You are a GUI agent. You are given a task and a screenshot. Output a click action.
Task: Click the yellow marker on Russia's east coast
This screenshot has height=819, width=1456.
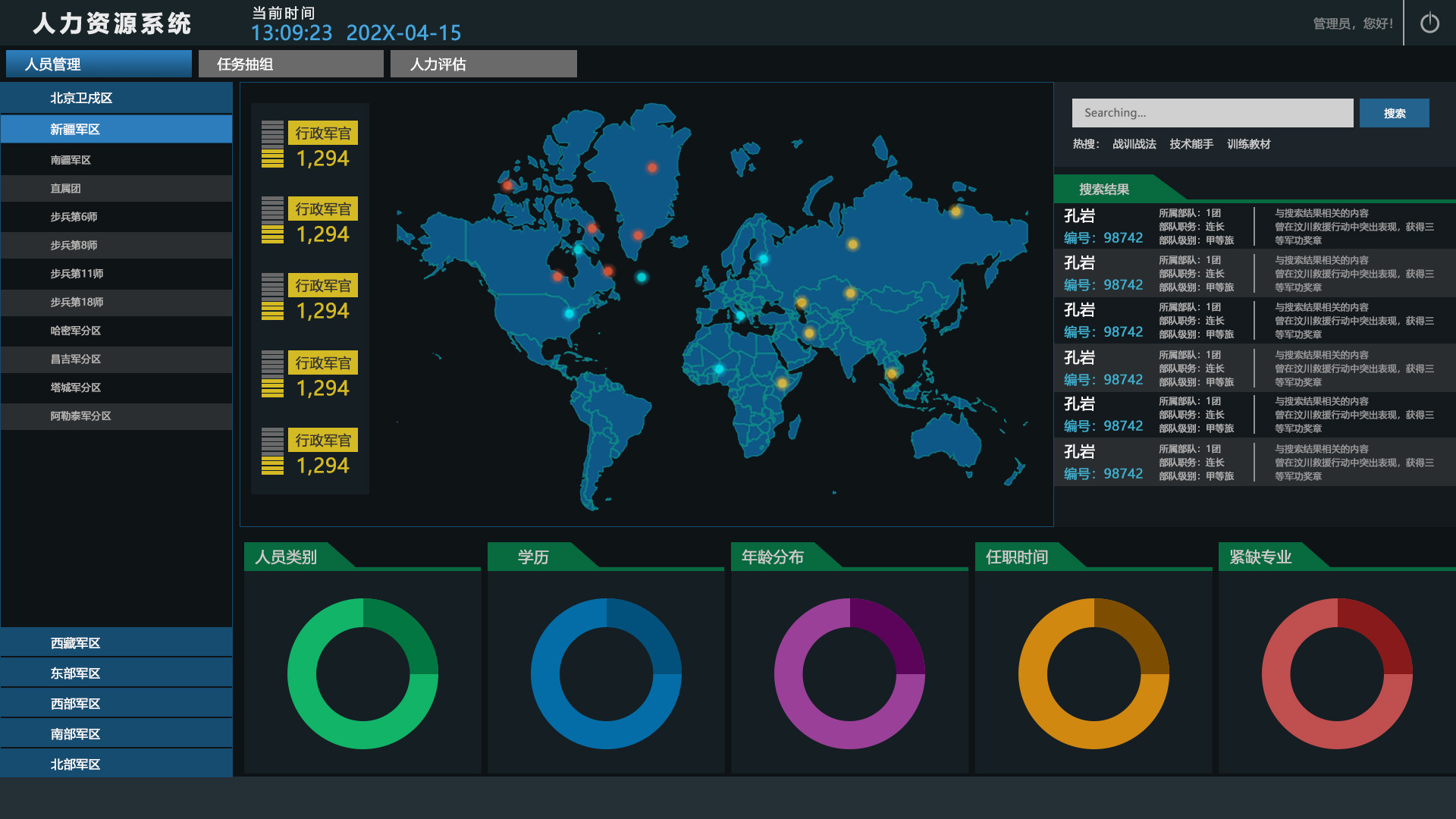coord(955,212)
